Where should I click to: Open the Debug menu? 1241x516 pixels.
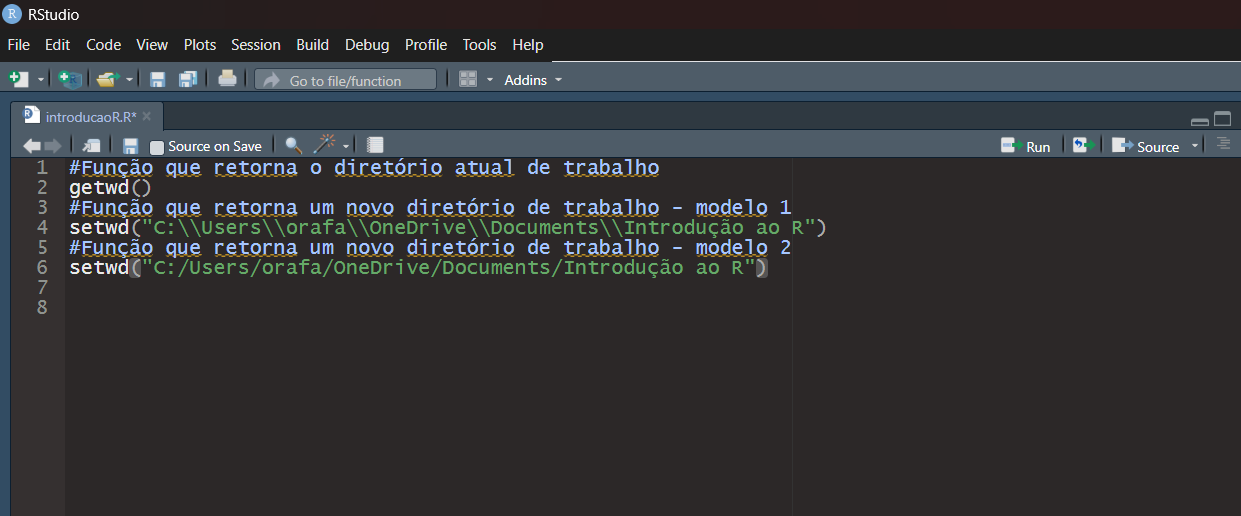[367, 45]
